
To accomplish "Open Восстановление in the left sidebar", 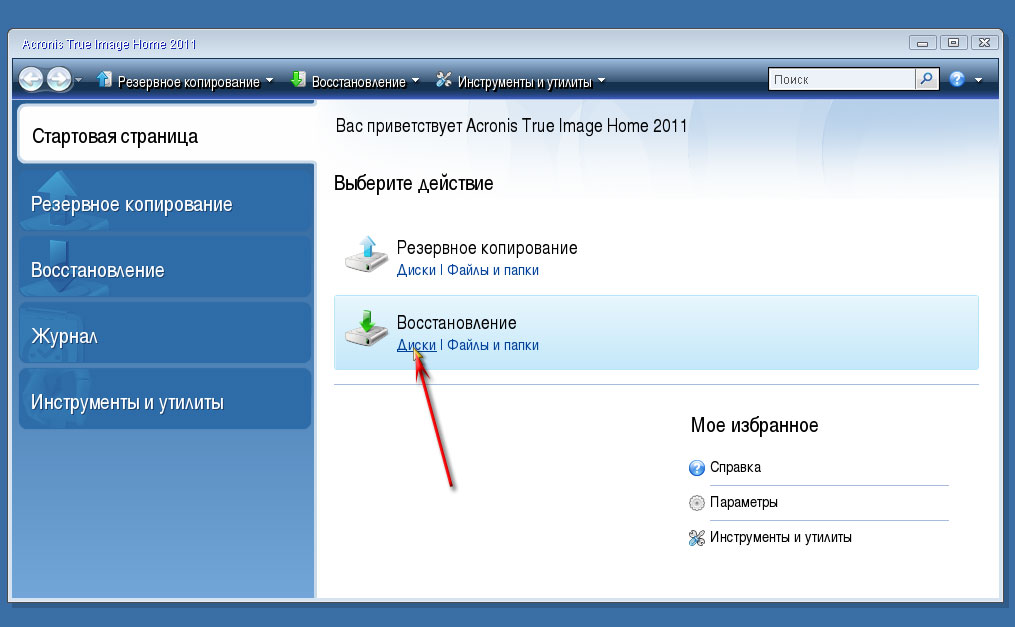I will 165,267.
